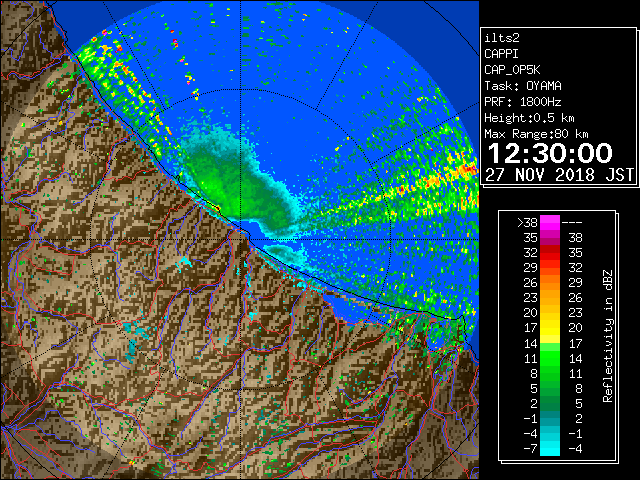This screenshot has width=640, height=480.
Task: Click the ">38" legend value
Action: pos(527,222)
